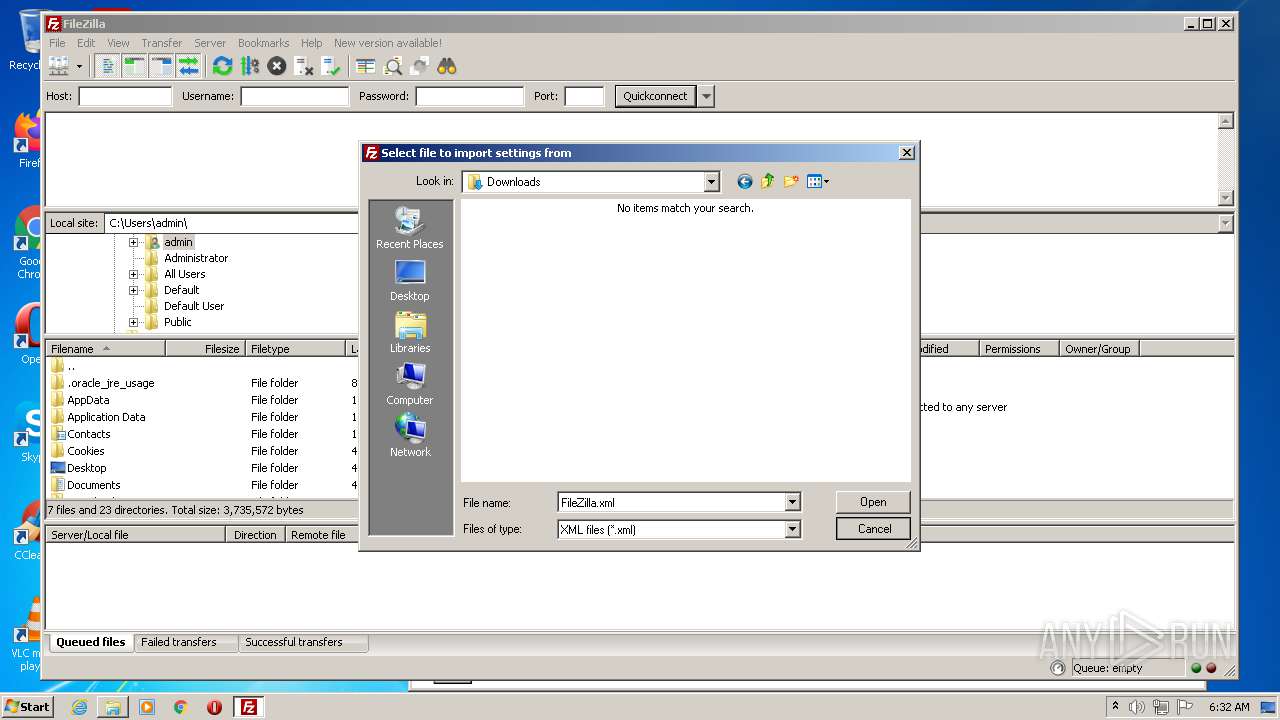This screenshot has width=1280, height=720.
Task: Open Quickconnect history dropdown
Action: tap(706, 96)
